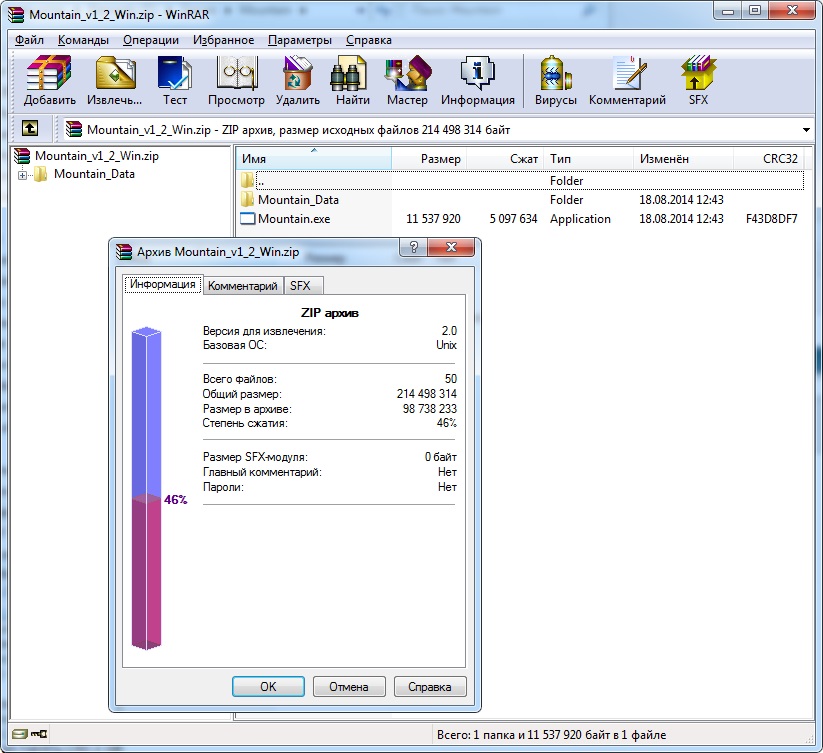Sort by the CRC32 column header
This screenshot has width=823, height=753.
coord(768,159)
